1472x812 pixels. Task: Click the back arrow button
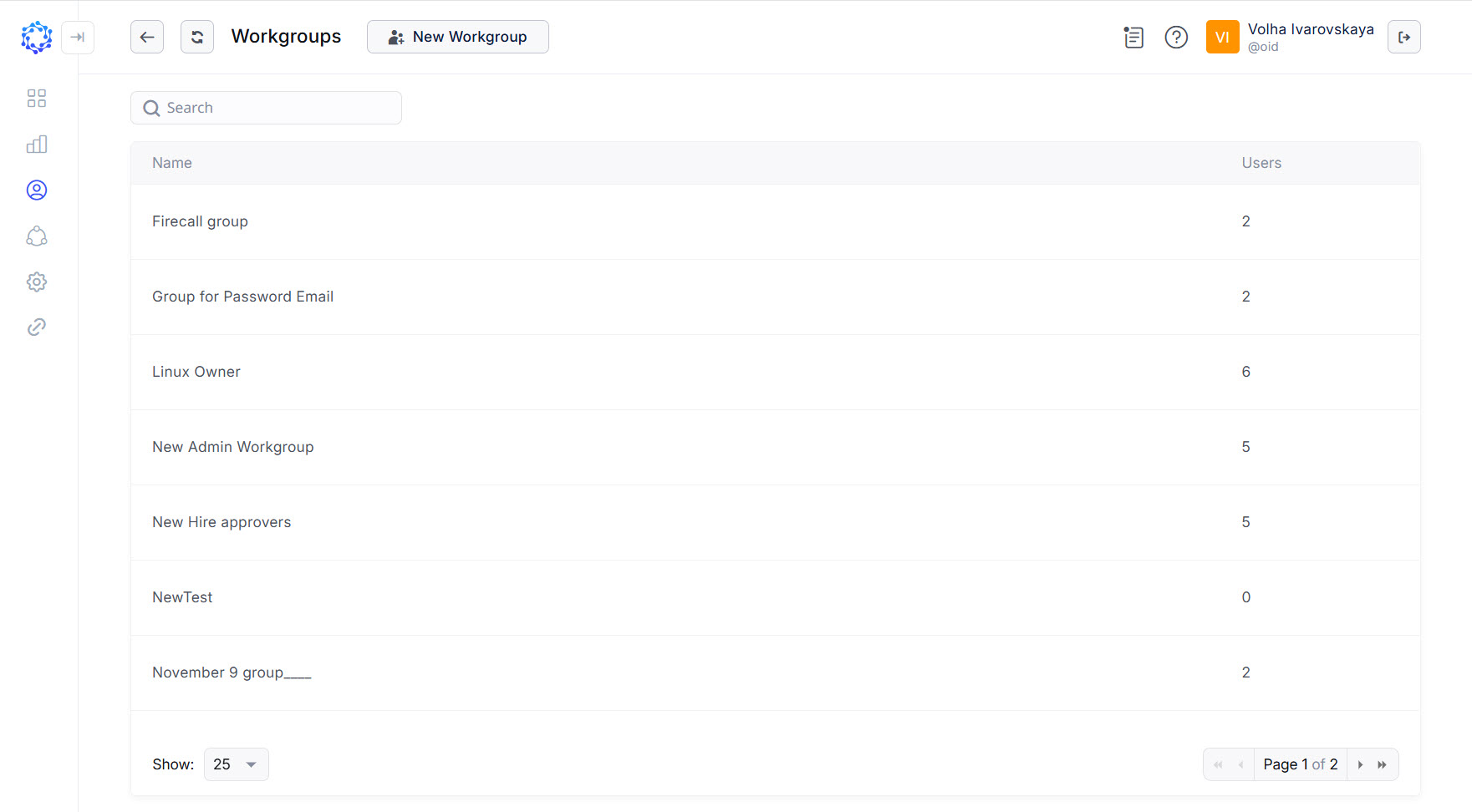[x=147, y=37]
